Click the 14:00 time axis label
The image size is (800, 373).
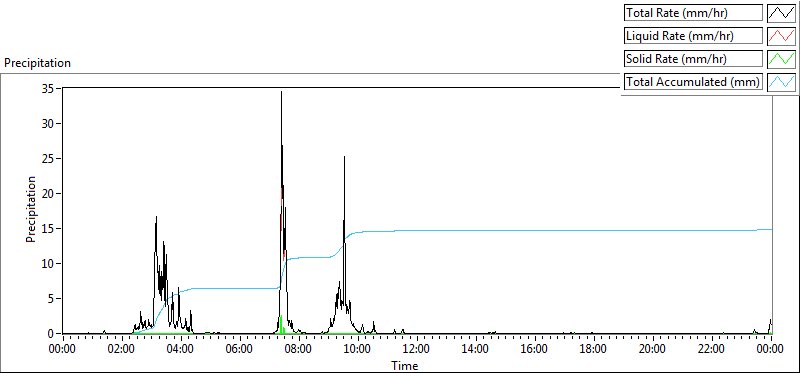click(x=475, y=350)
